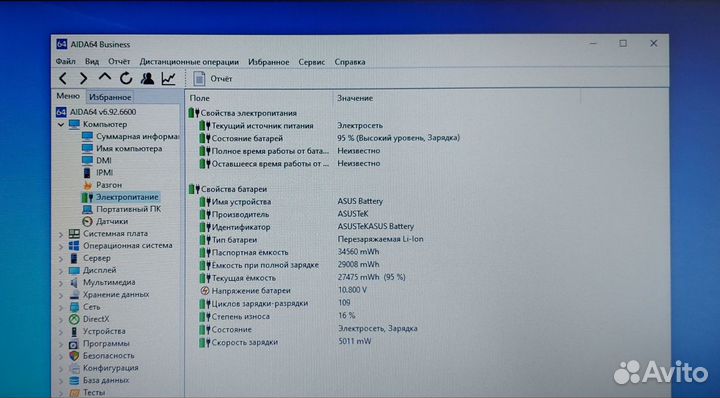Switch to the Избранное sidebar tab
This screenshot has width=720, height=398.
coord(110,97)
